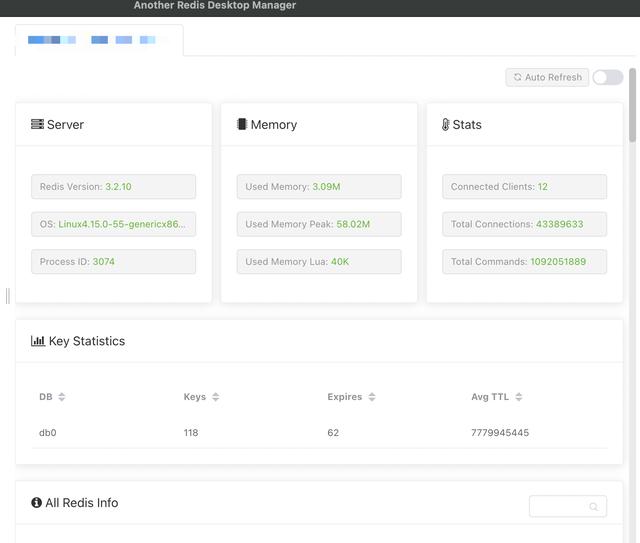This screenshot has height=543, width=640.
Task: Click the Total Connections 43389633 tag
Action: (524, 224)
